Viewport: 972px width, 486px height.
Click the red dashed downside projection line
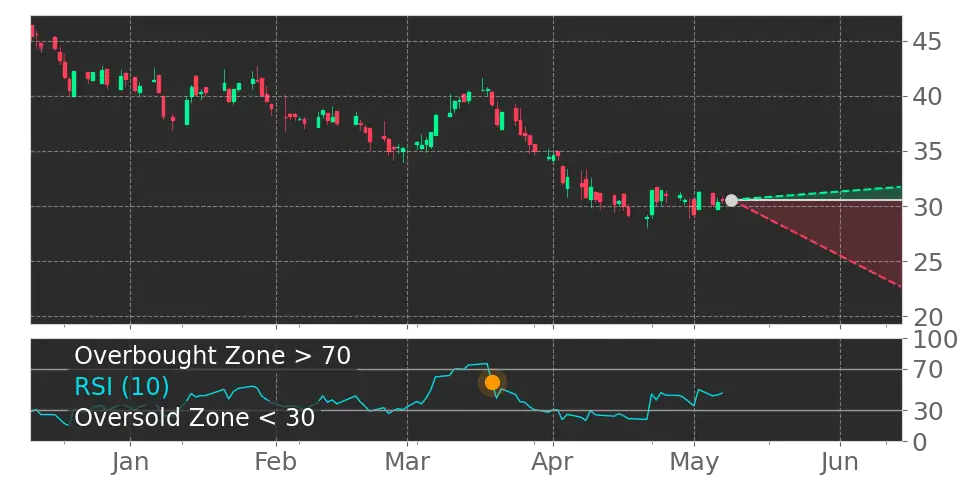pyautogui.click(x=818, y=243)
